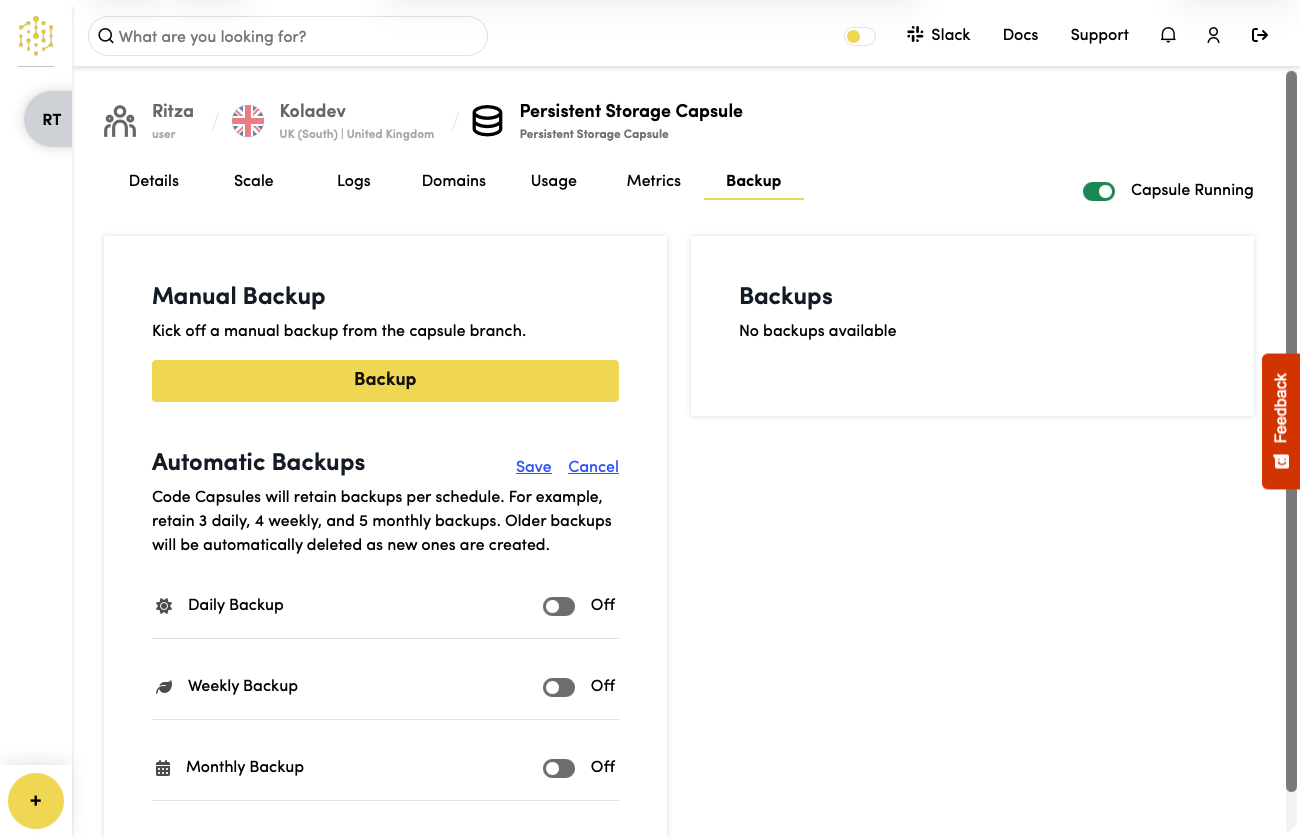The height and width of the screenshot is (837, 1300).
Task: Click the calendar icon beside Monthly Backup
Action: (163, 767)
